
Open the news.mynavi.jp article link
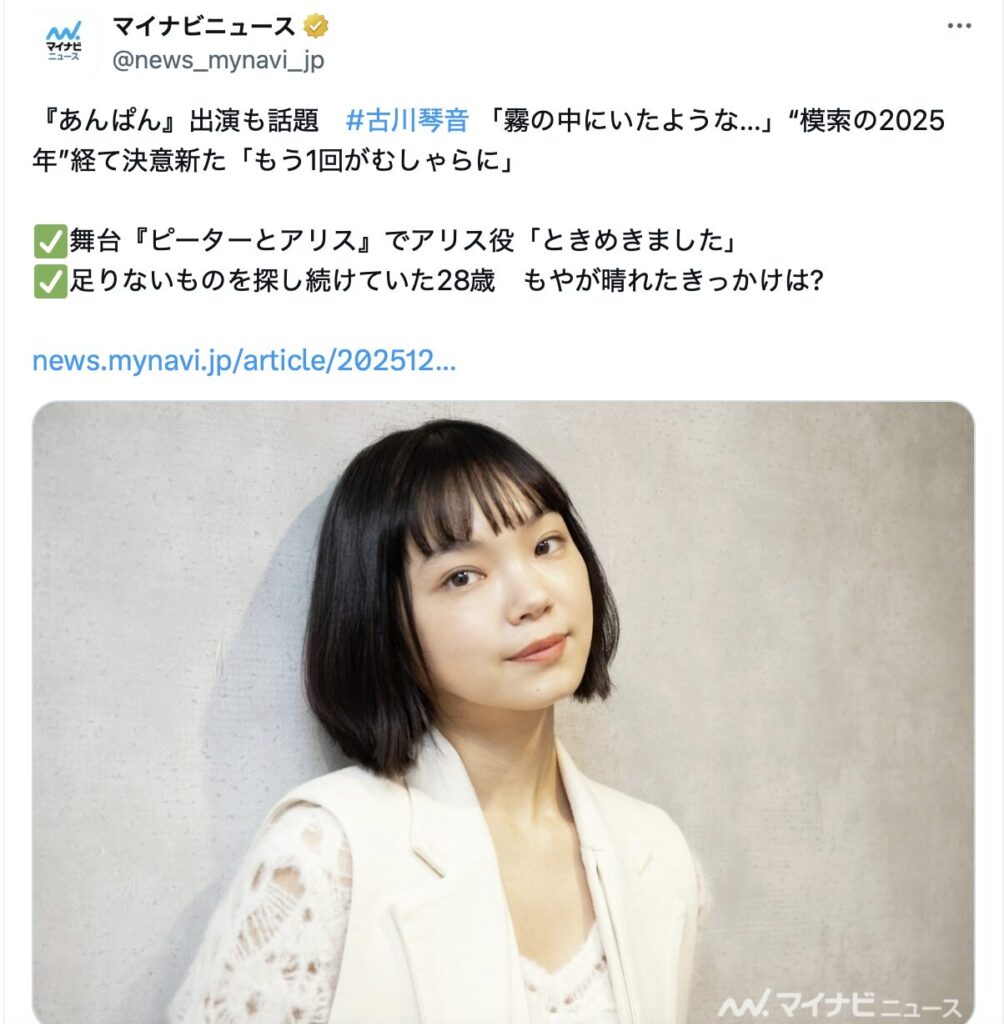[x=244, y=360]
